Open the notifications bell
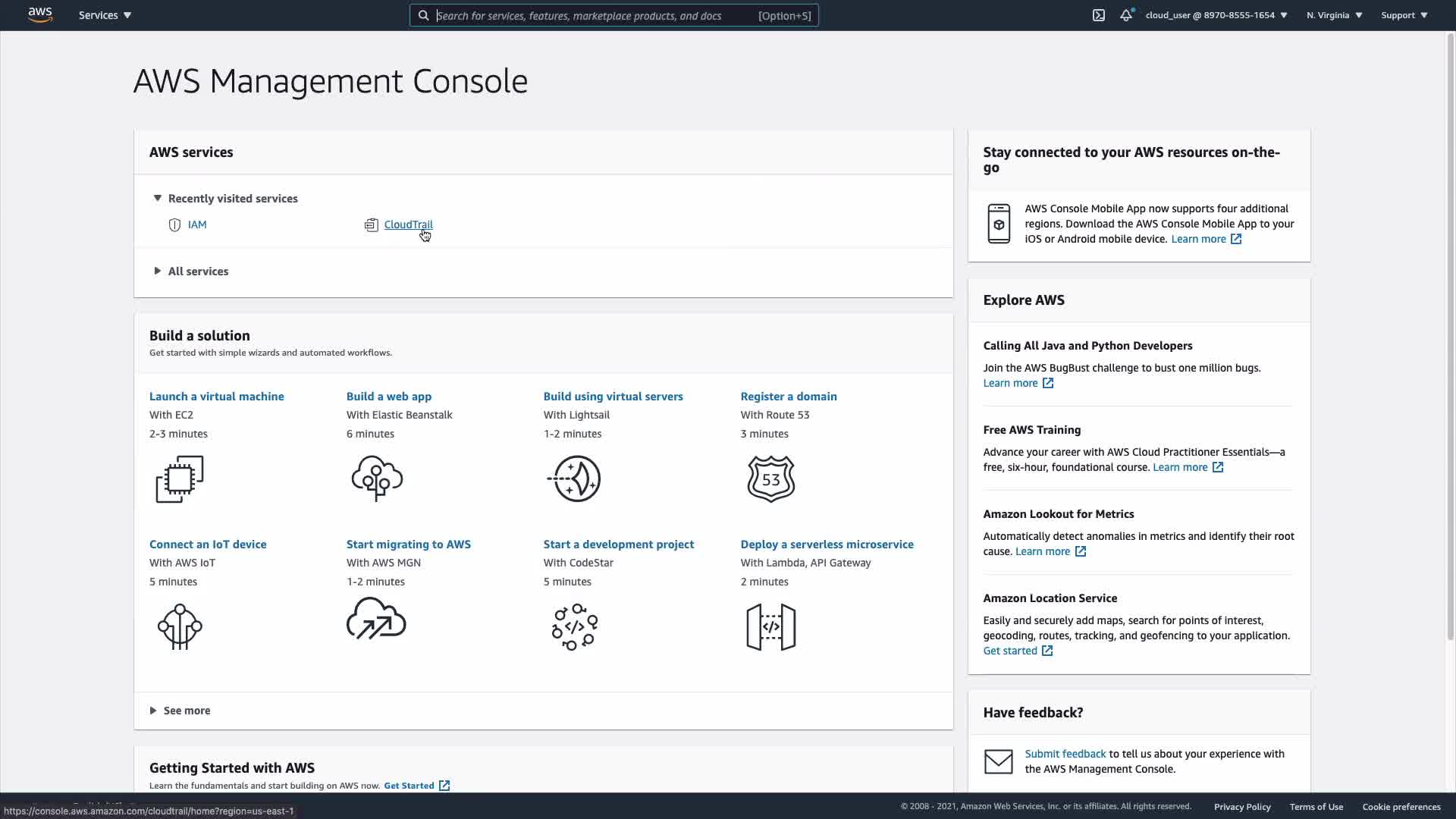The height and width of the screenshot is (819, 1456). pyautogui.click(x=1126, y=15)
